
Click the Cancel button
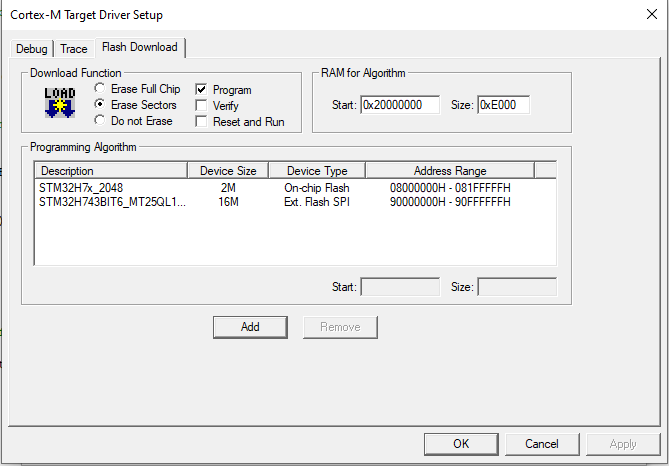[542, 444]
